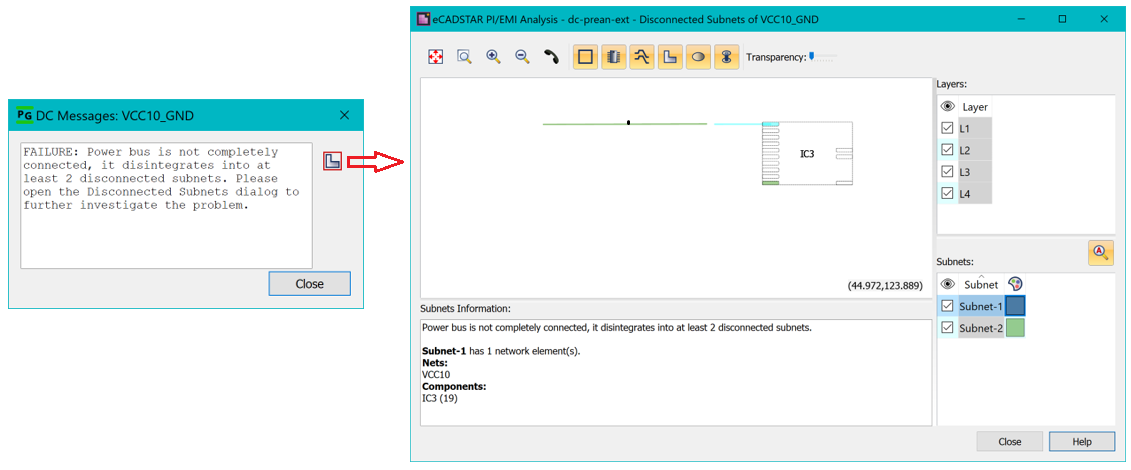Viewport: 1131px width, 470px height.
Task: Open the blue Subnet-1 color swatch
Action: tap(1015, 306)
